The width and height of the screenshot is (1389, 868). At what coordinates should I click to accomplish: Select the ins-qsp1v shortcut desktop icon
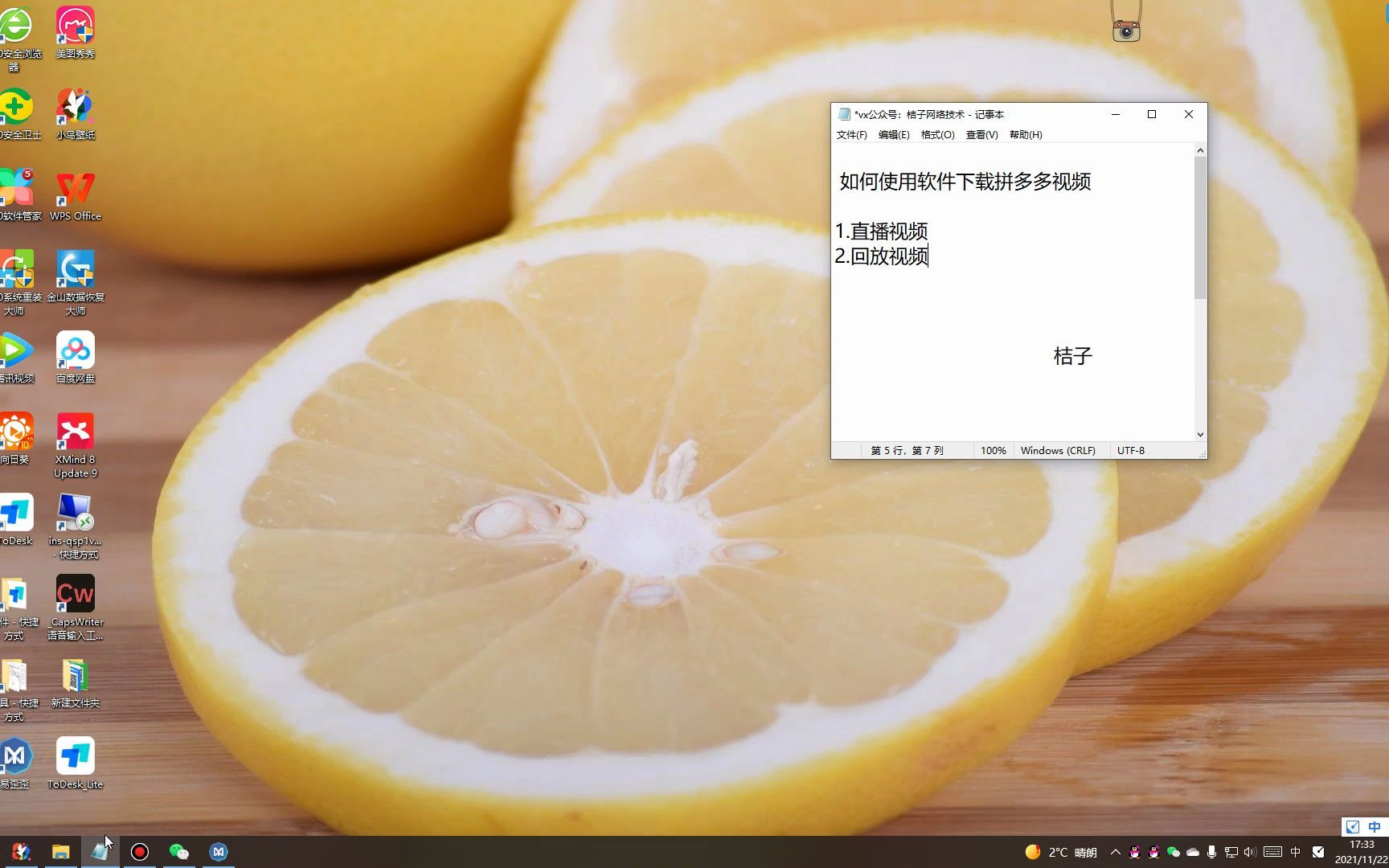point(76,526)
